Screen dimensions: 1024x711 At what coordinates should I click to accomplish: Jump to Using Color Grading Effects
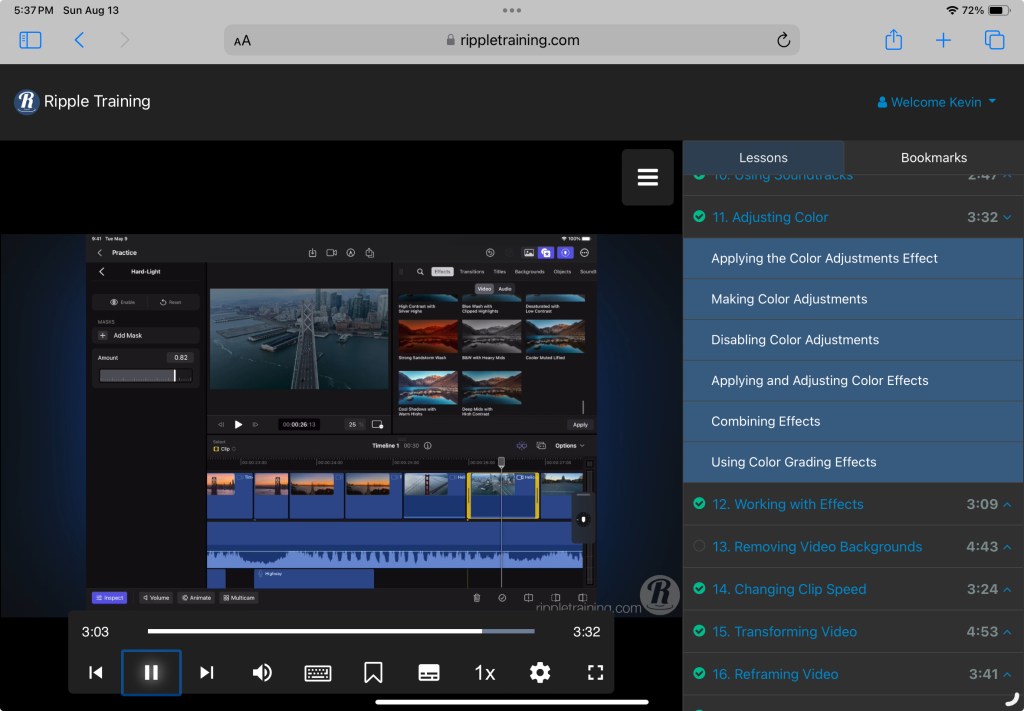[793, 462]
